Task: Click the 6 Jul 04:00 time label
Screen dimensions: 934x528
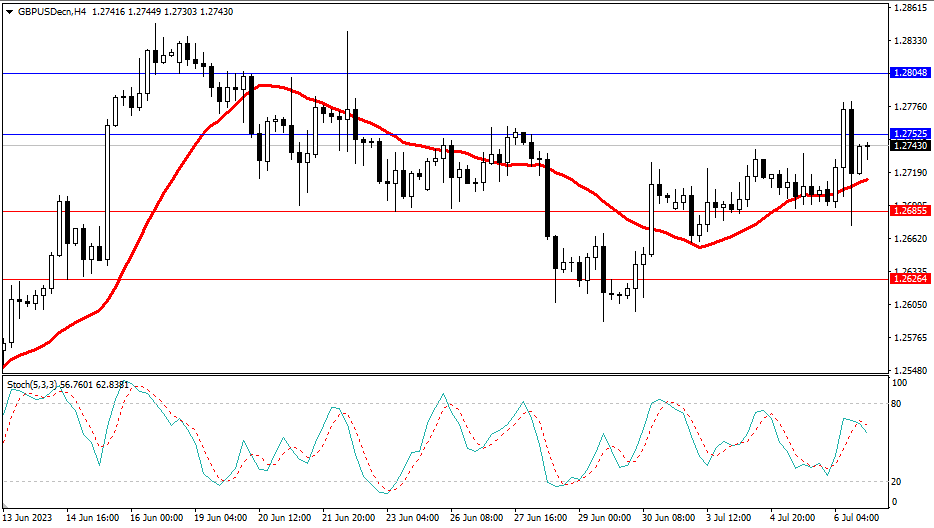Action: click(855, 518)
